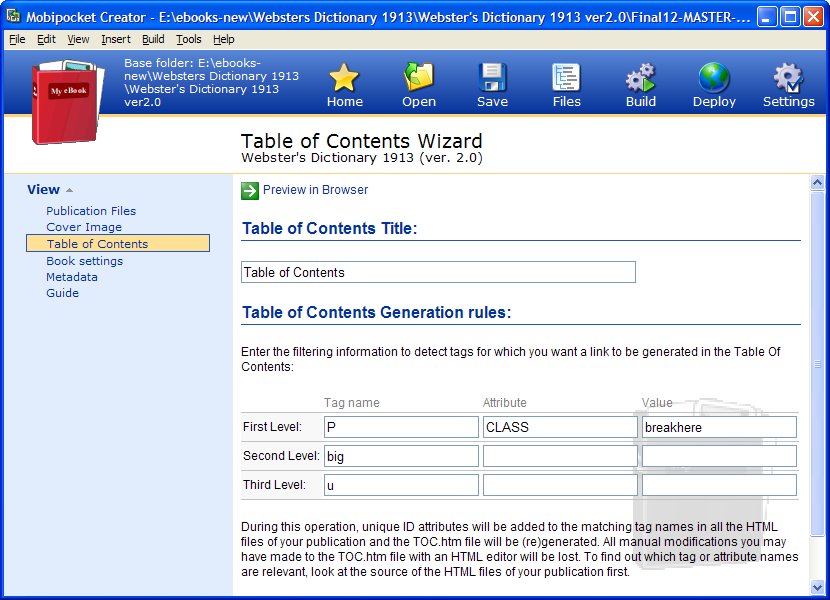Viewport: 830px width, 600px height.
Task: Show the Files list icon
Action: pyautogui.click(x=566, y=77)
